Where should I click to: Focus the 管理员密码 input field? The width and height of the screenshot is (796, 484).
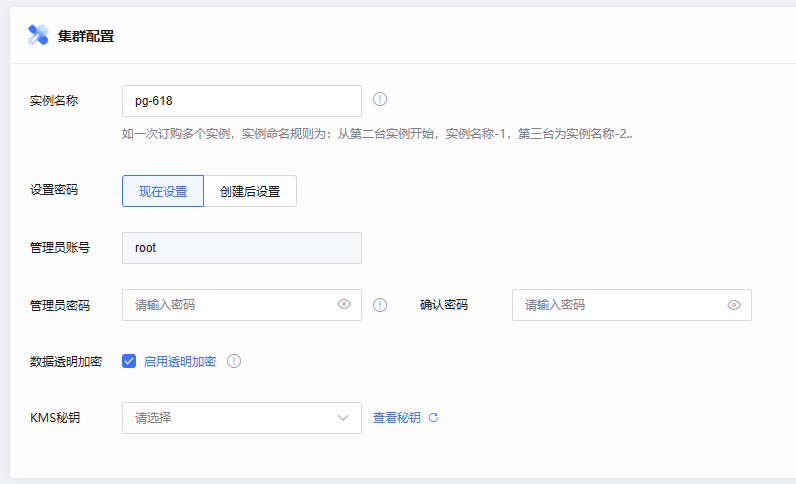click(x=230, y=305)
